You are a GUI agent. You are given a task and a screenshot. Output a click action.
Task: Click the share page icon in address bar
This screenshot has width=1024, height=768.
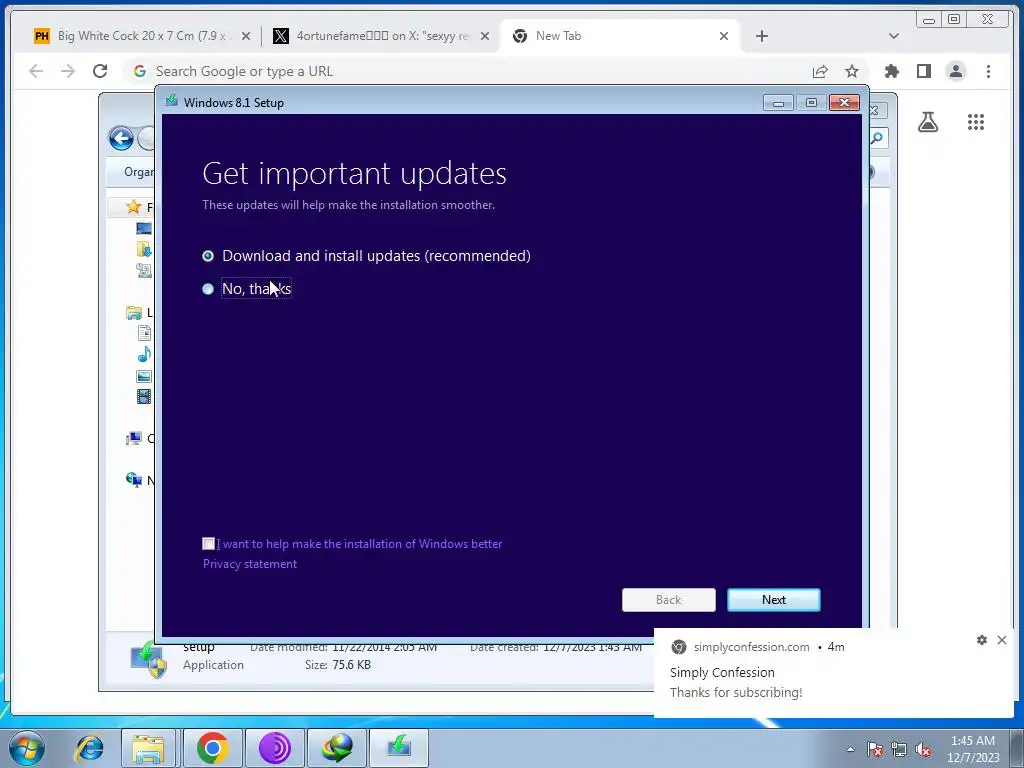[x=820, y=71]
